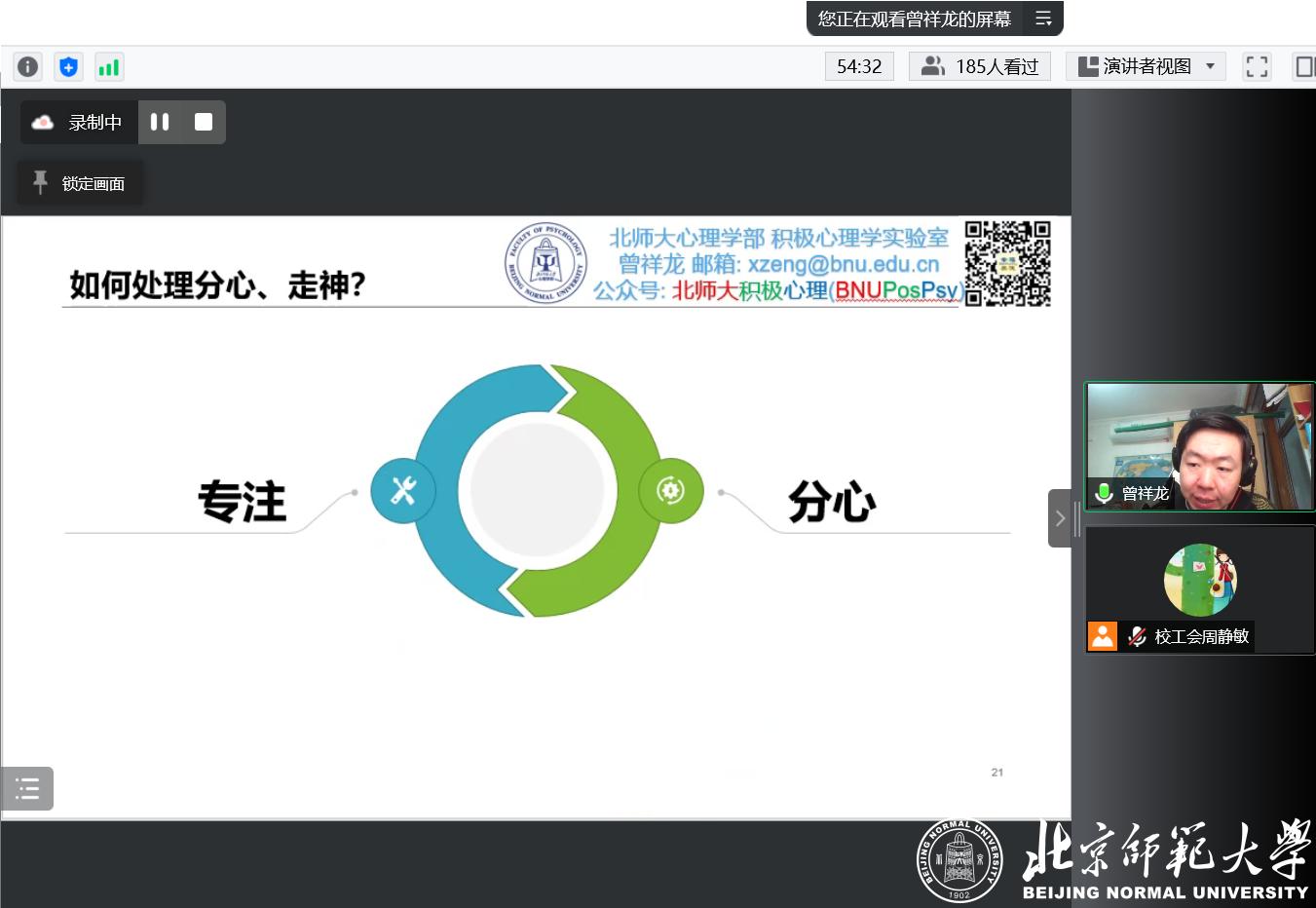Pause the cloud recording

(160, 122)
